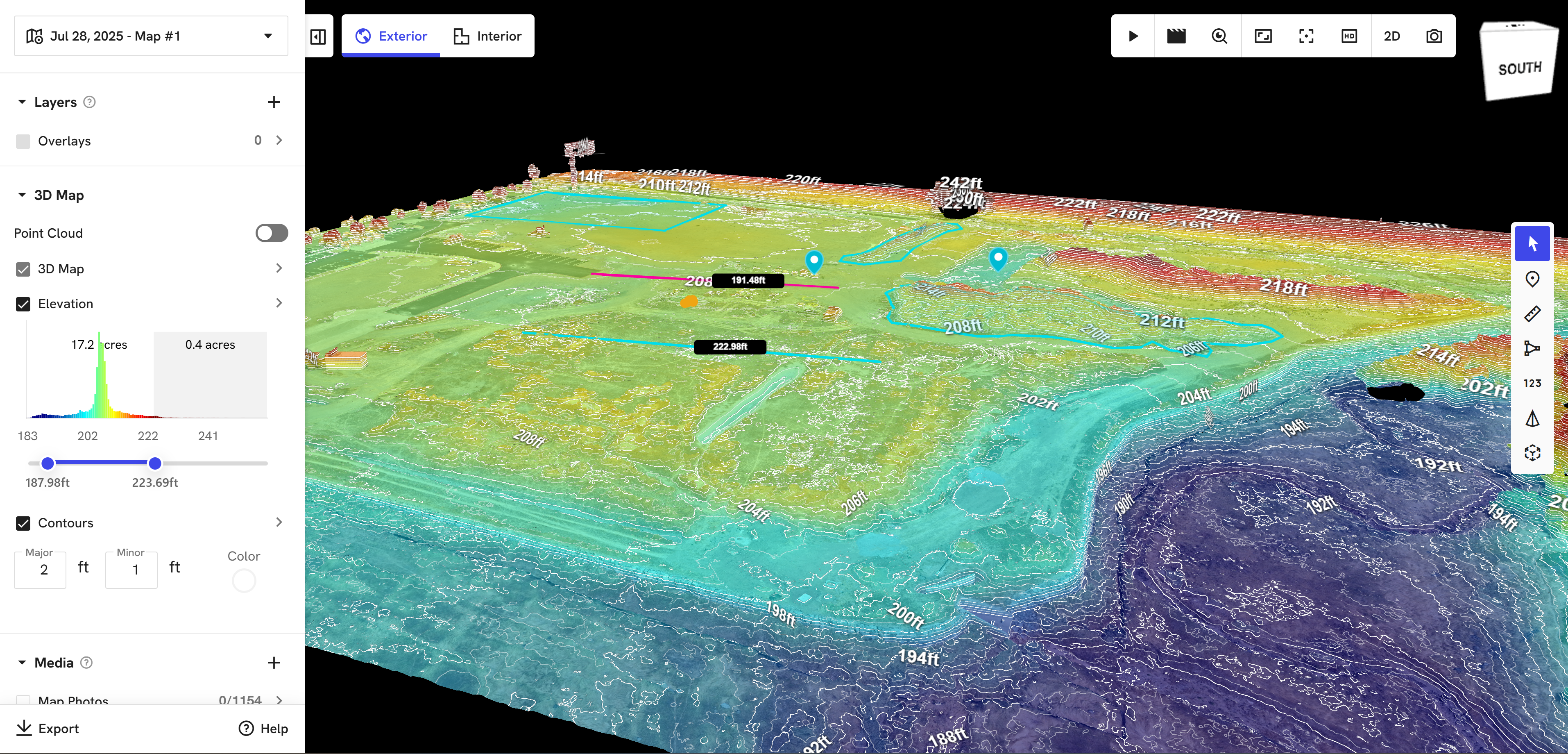Click the camera screenshot icon
The width and height of the screenshot is (1568, 754).
pos(1434,36)
